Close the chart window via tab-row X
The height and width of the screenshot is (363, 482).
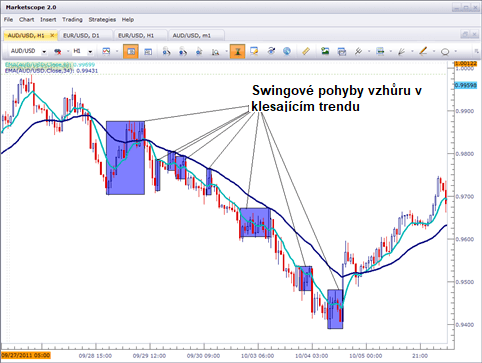point(475,34)
